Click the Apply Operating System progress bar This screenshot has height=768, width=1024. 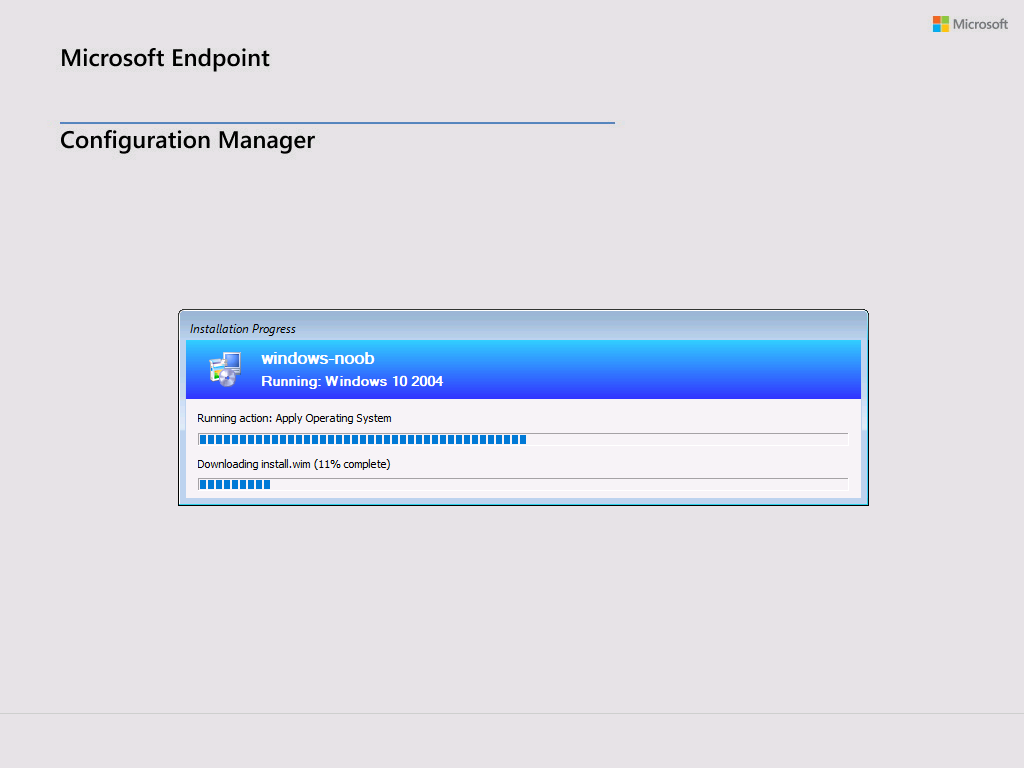tap(523, 440)
